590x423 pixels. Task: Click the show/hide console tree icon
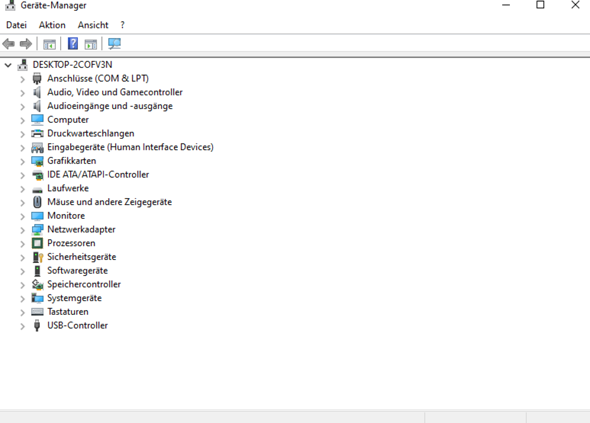tap(49, 44)
